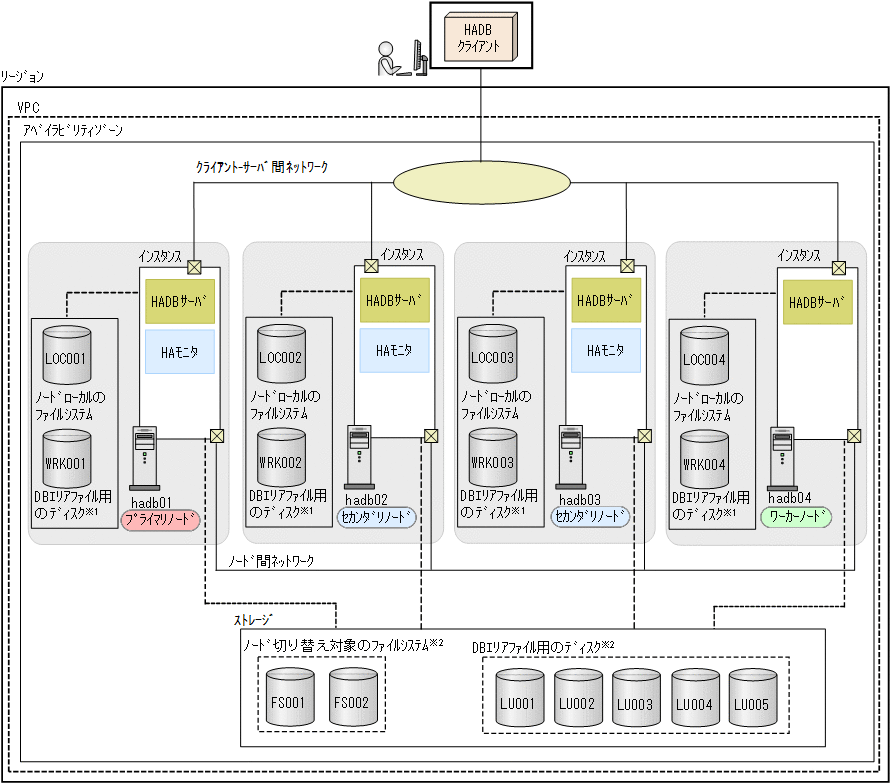Image resolution: width=891 pixels, height=784 pixels.
Task: Click the secondary node label under hadb02
Action: tap(376, 517)
